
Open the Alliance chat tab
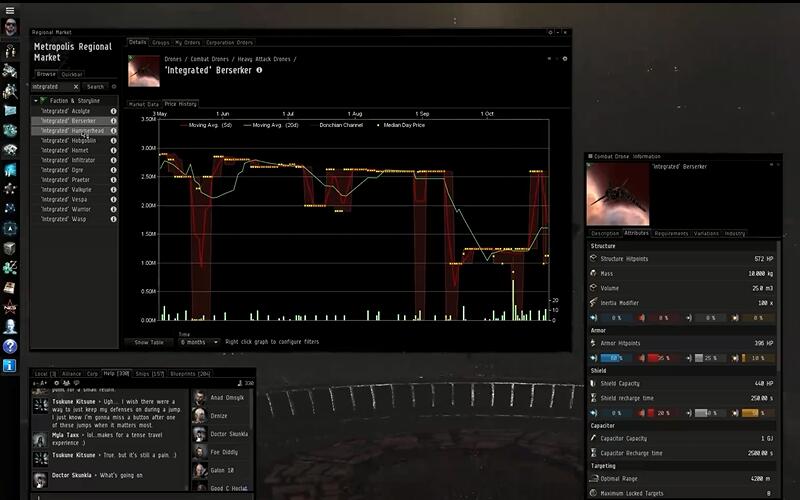point(71,374)
